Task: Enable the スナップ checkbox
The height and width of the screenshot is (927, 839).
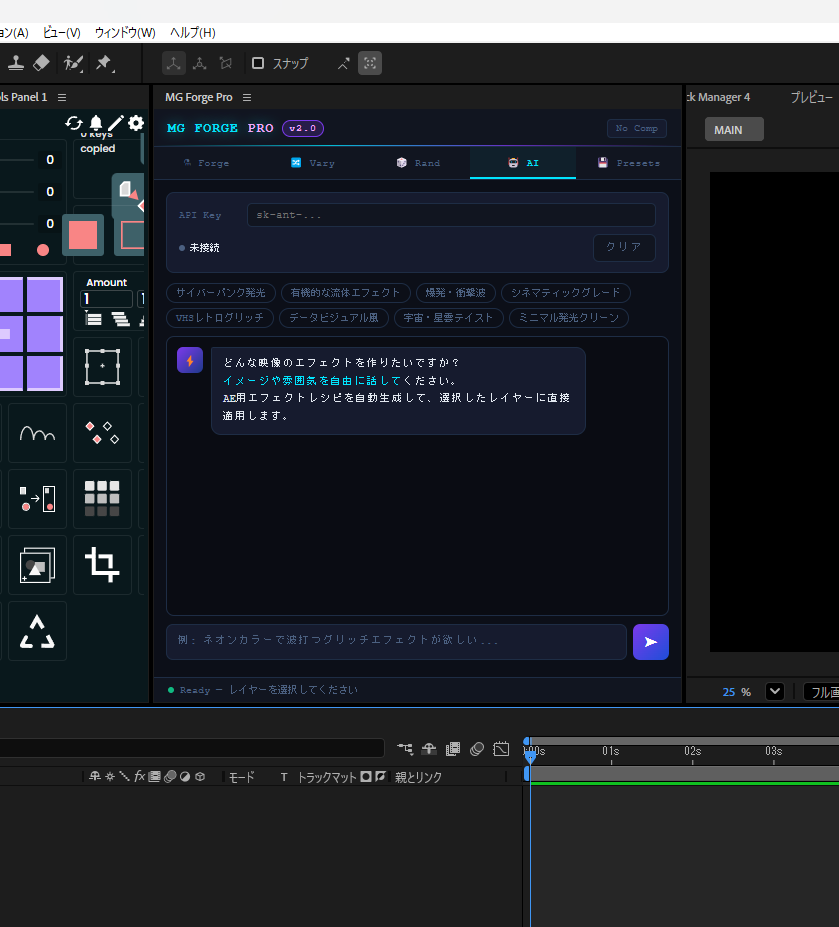Action: click(258, 63)
